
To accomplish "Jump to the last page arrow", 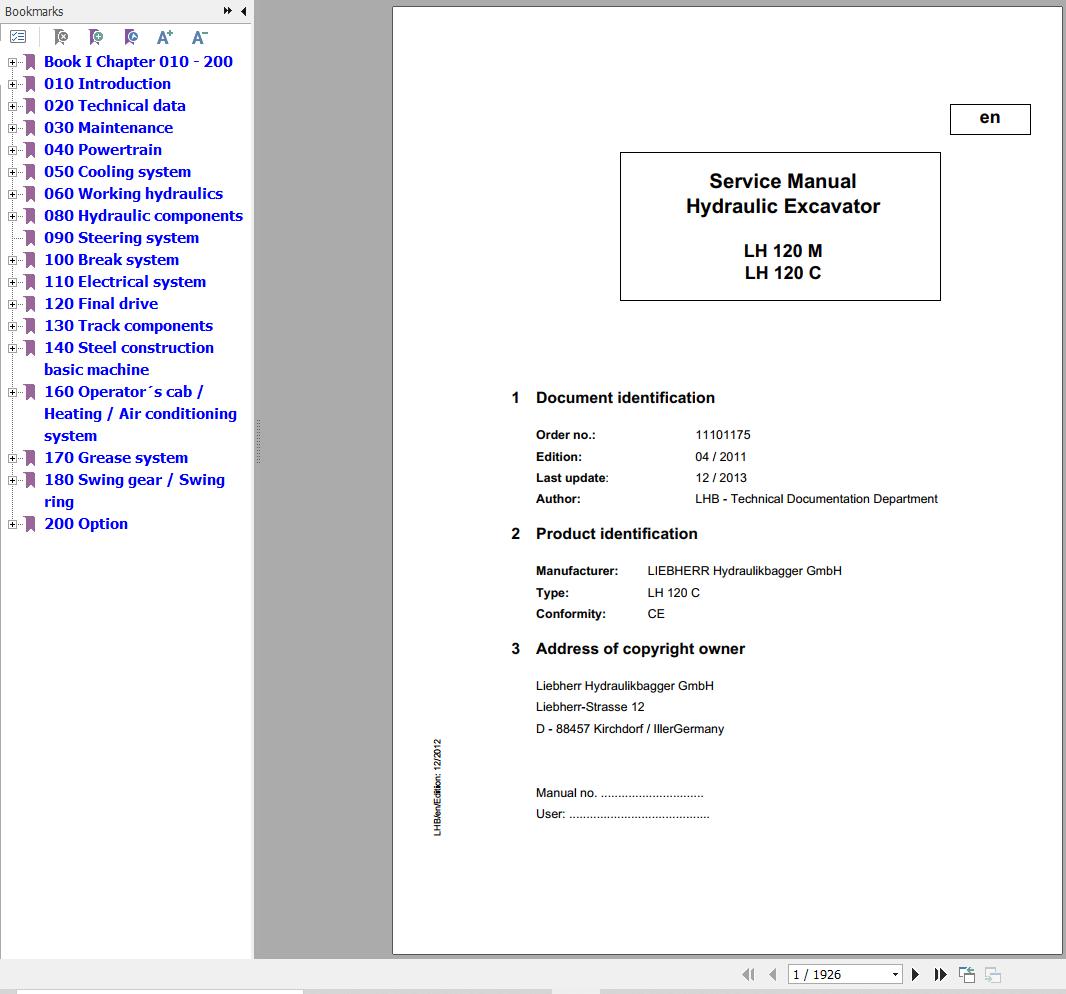I will (x=940, y=974).
